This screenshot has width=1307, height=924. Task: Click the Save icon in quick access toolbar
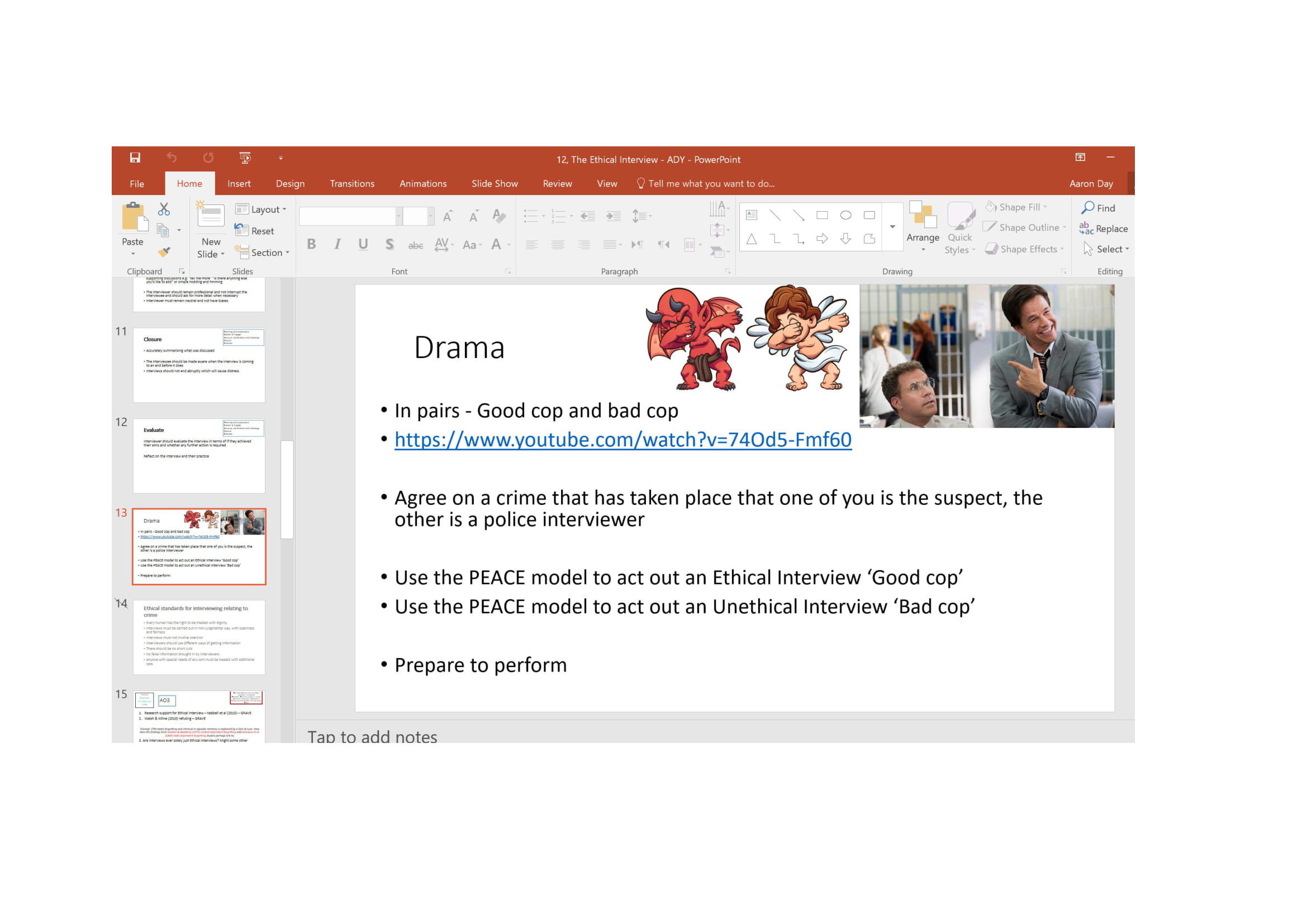click(x=135, y=158)
